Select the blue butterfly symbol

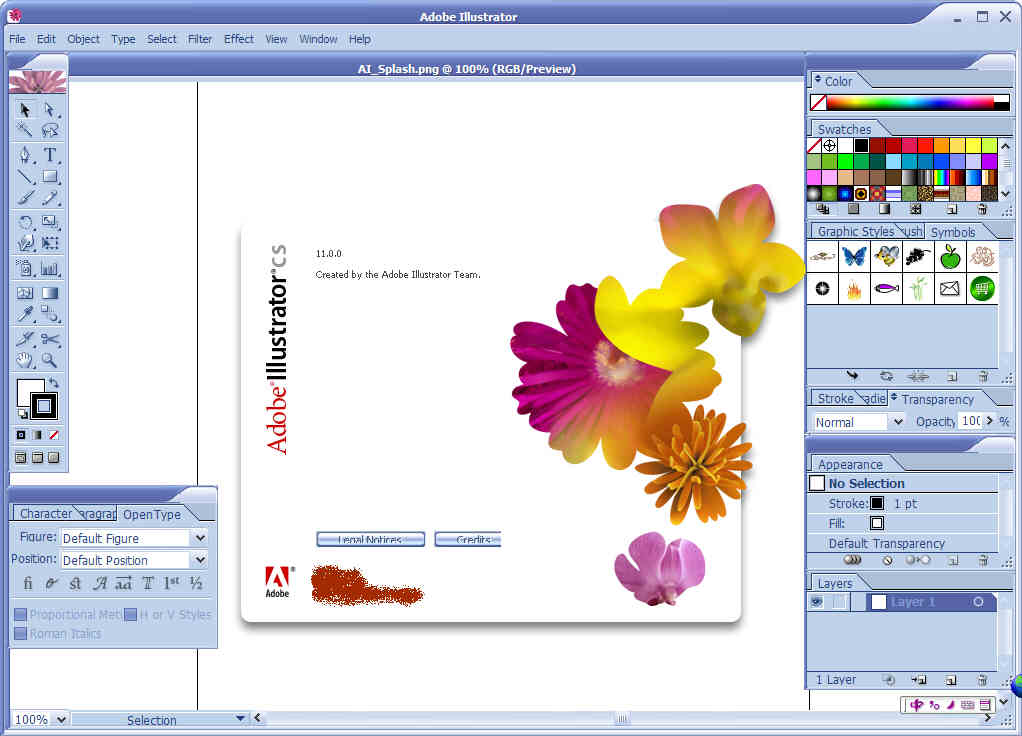pos(854,256)
